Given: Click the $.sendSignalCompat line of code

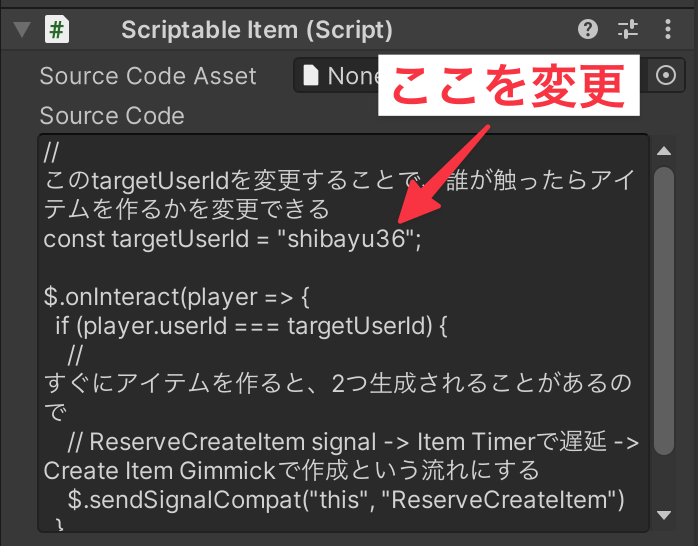Looking at the screenshot, I should pos(346,499).
